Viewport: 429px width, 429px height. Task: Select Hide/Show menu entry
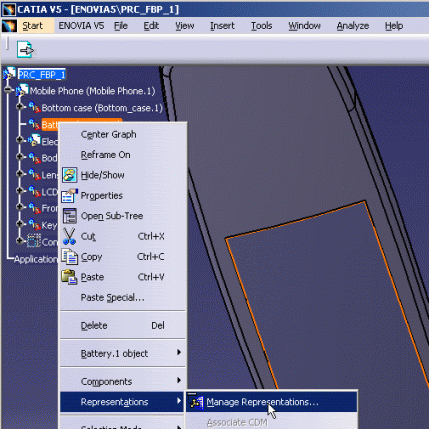[x=122, y=175]
